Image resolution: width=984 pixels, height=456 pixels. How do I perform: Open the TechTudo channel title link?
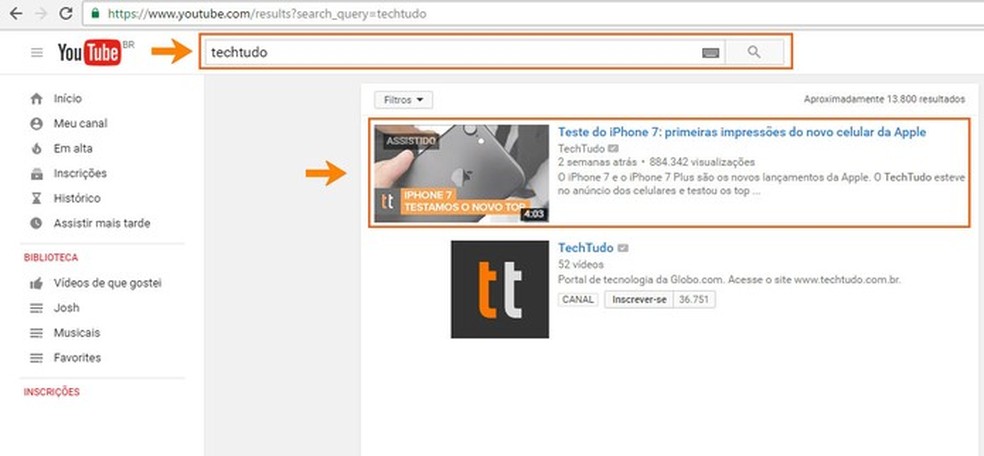tap(586, 248)
